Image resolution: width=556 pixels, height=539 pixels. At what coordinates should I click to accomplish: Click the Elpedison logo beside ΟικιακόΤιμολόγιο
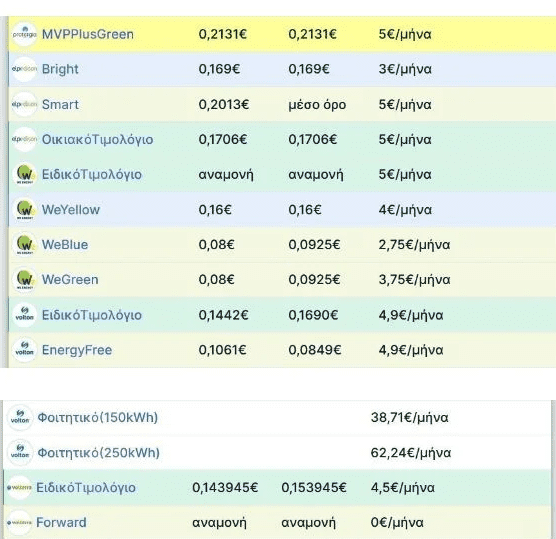coord(24,139)
